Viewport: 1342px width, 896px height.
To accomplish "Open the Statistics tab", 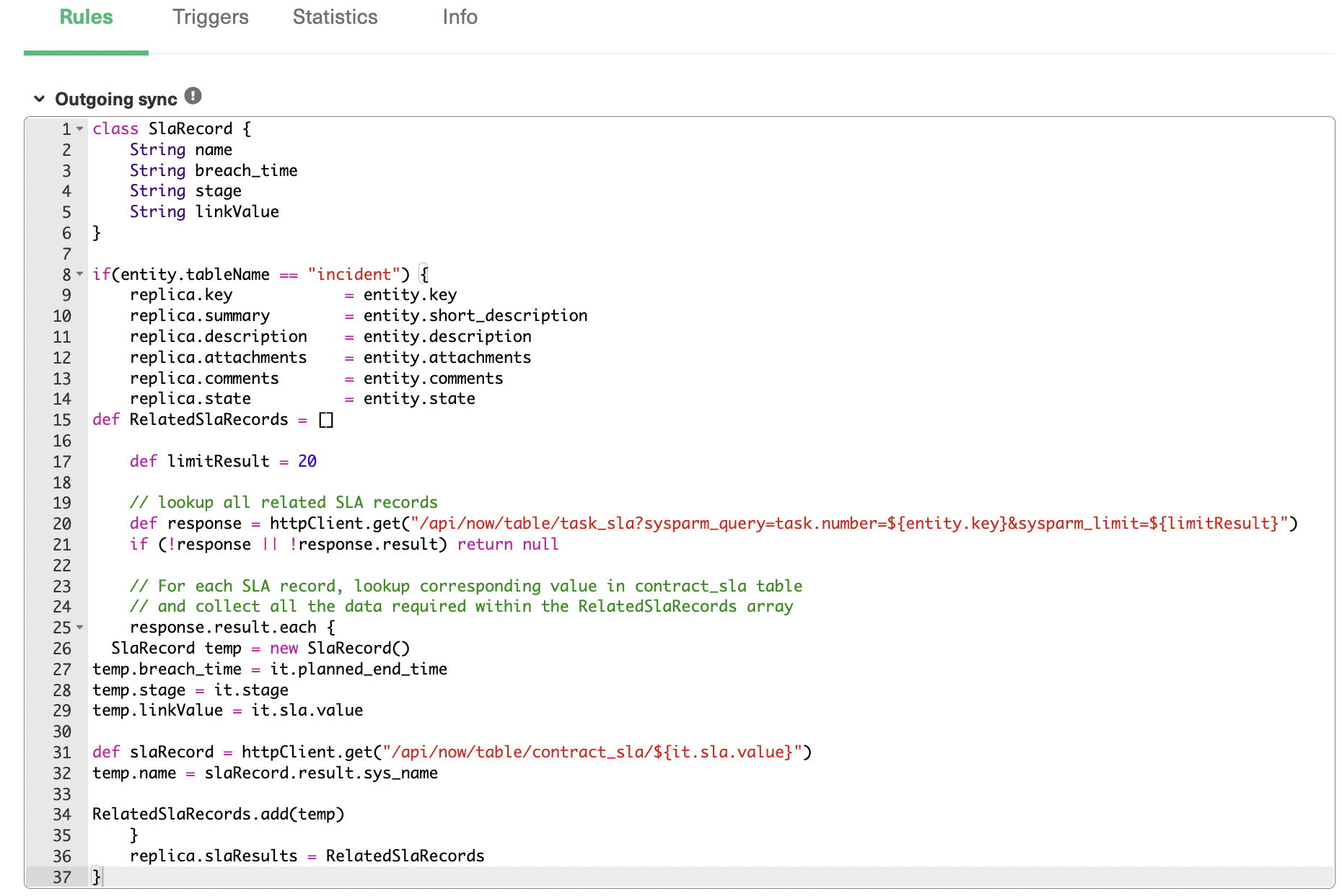I will [335, 17].
